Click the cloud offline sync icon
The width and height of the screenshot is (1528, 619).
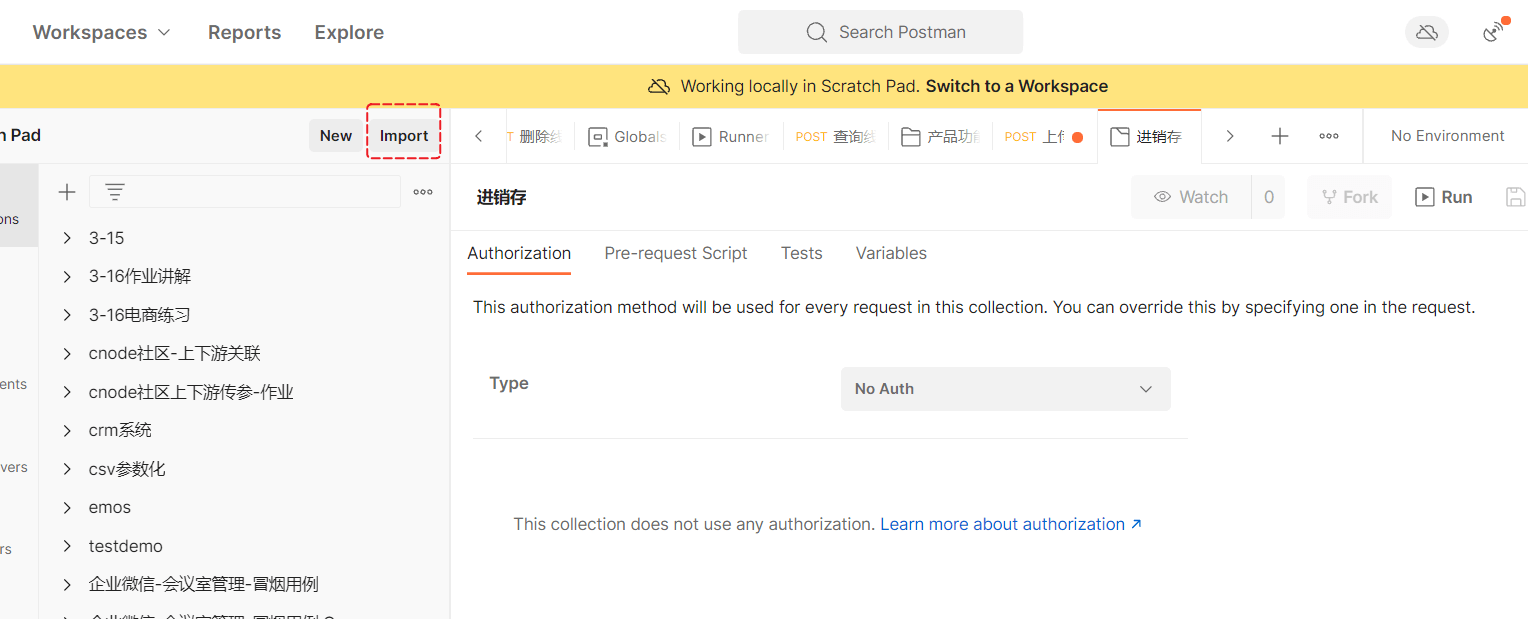[x=1427, y=32]
